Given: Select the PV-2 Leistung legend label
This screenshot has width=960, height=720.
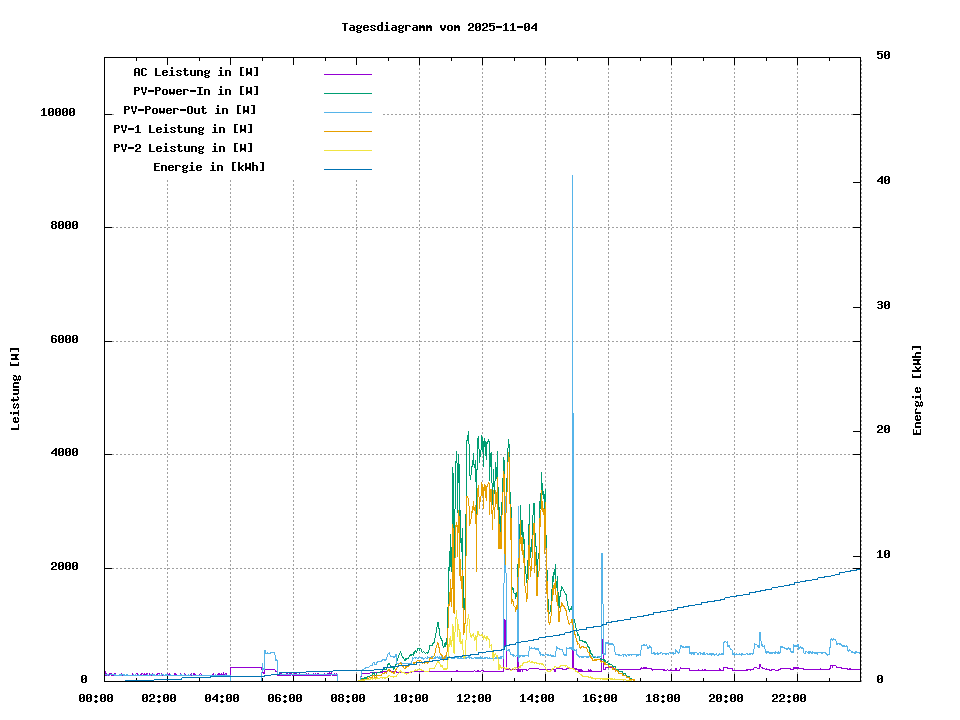Looking at the screenshot, I should tap(183, 148).
